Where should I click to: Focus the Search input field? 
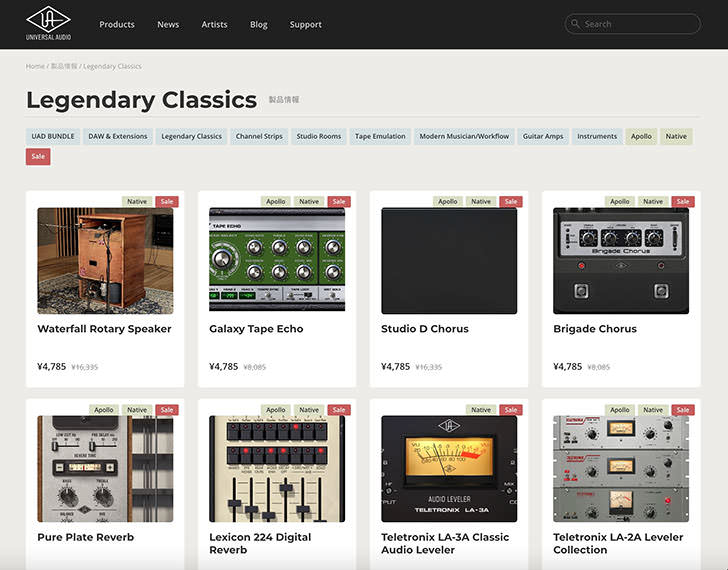(632, 24)
